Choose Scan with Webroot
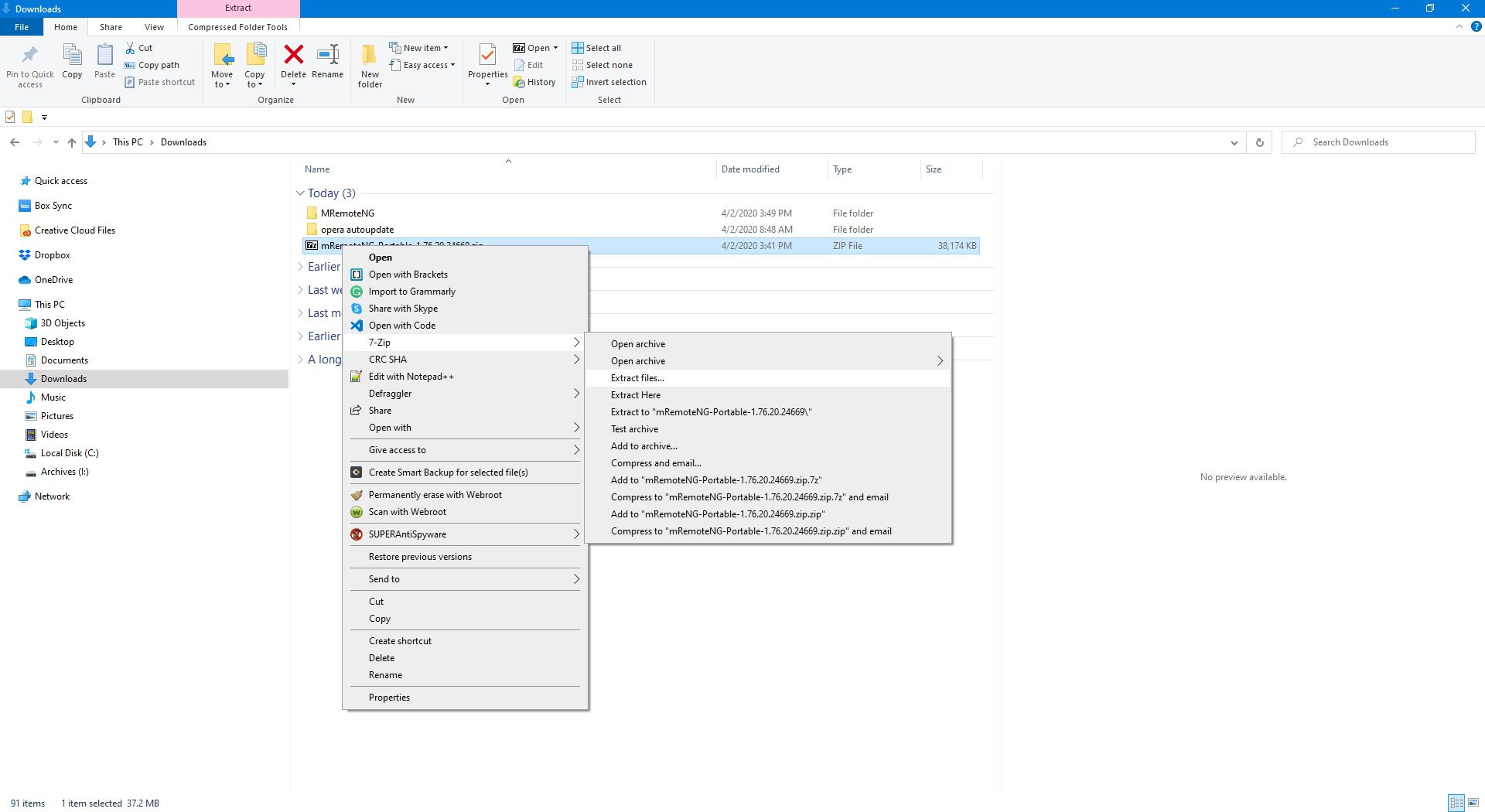 [408, 512]
